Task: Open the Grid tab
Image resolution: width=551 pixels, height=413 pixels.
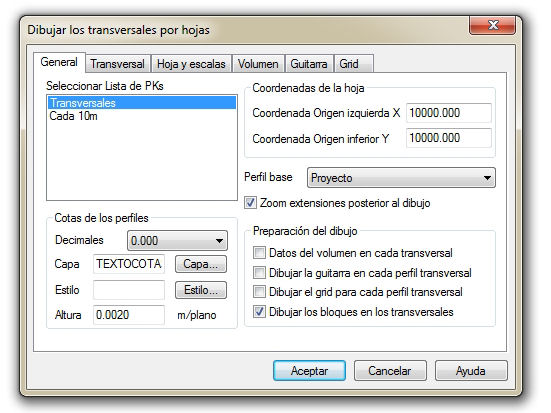Action: [353, 64]
